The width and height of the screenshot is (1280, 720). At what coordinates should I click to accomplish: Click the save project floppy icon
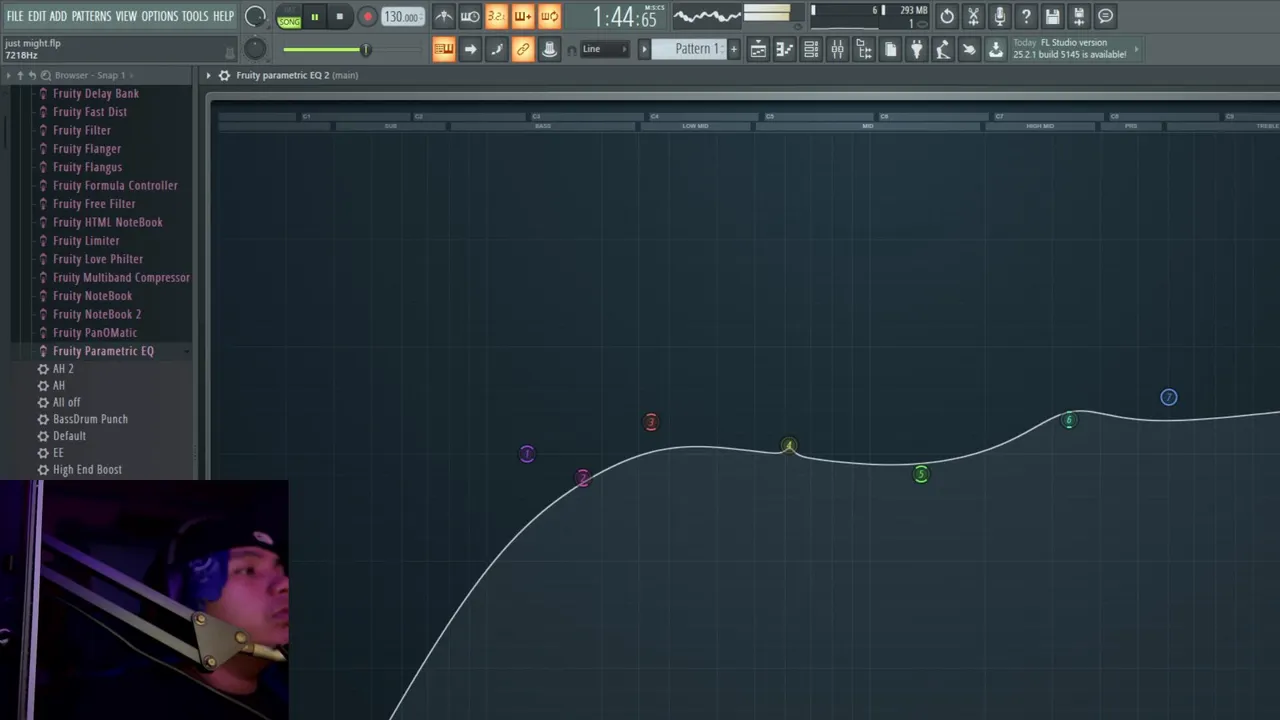coord(1052,16)
